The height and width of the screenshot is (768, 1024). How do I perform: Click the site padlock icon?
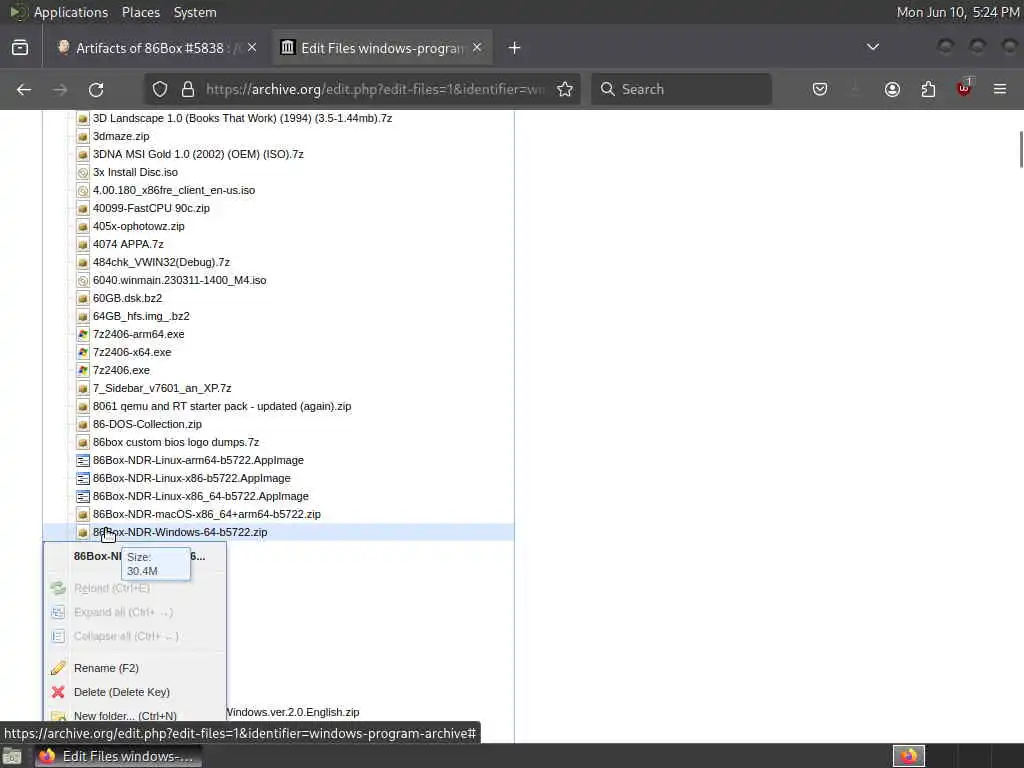[188, 89]
